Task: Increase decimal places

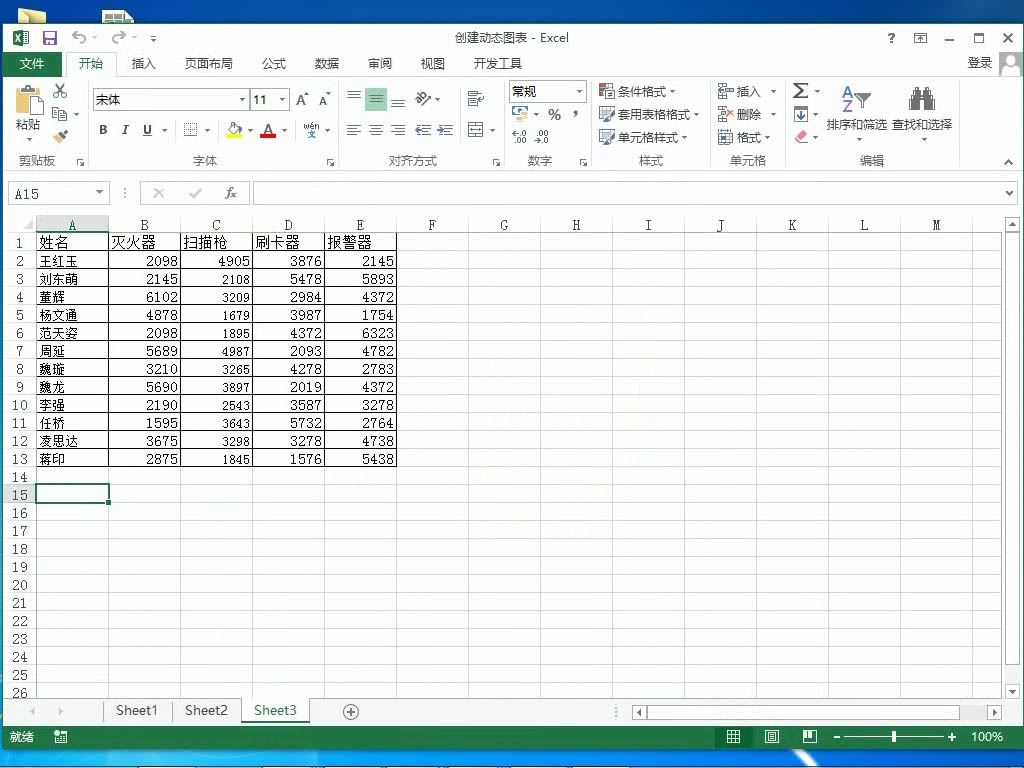Action: (x=519, y=136)
